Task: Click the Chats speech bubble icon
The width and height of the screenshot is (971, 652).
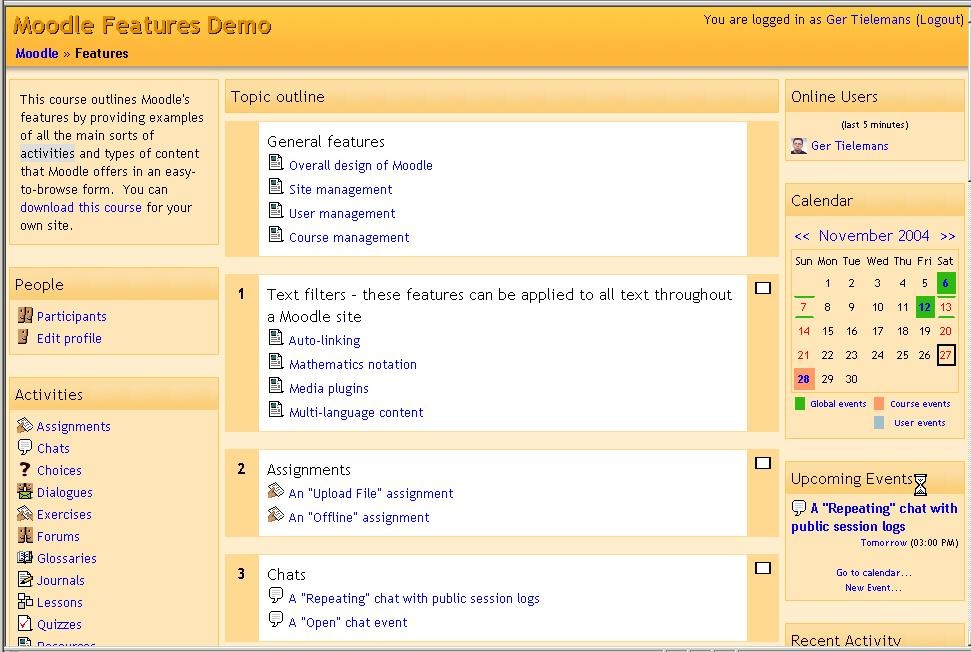Action: [x=25, y=447]
